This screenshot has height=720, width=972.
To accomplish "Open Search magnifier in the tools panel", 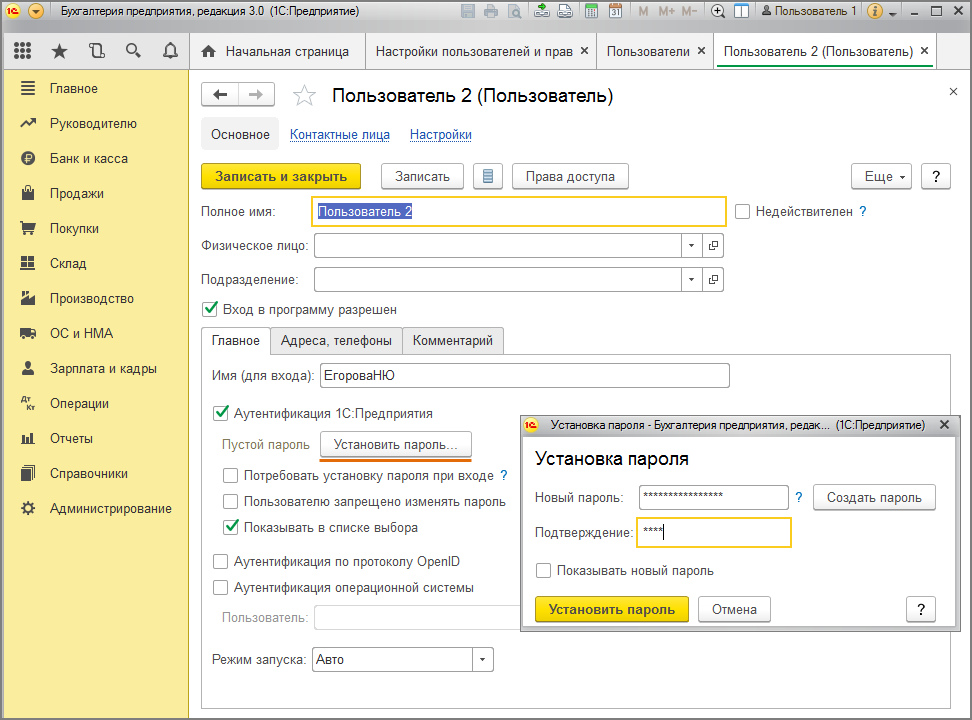I will [133, 51].
